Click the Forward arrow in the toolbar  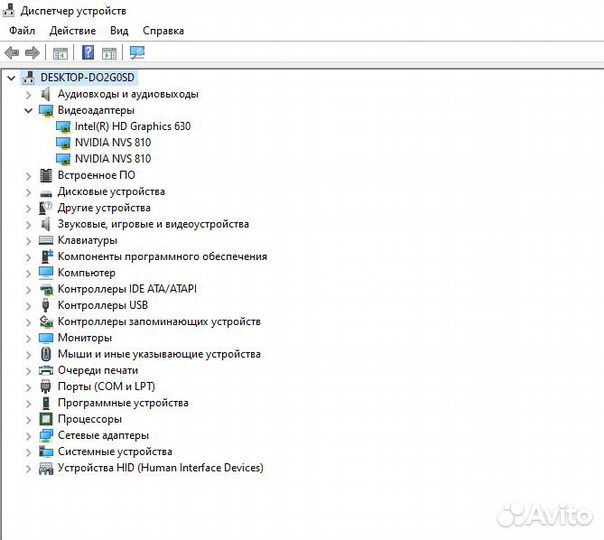pos(32,53)
